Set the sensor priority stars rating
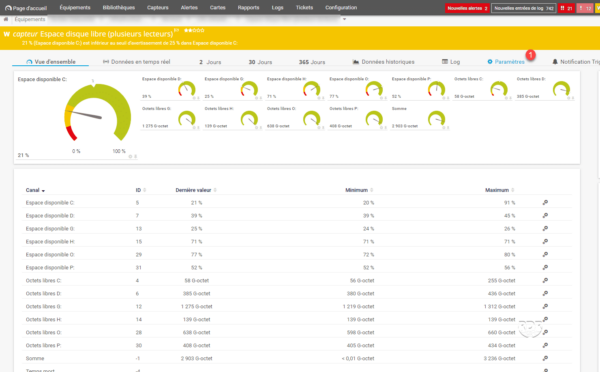600x372 pixels. pyautogui.click(x=194, y=30)
